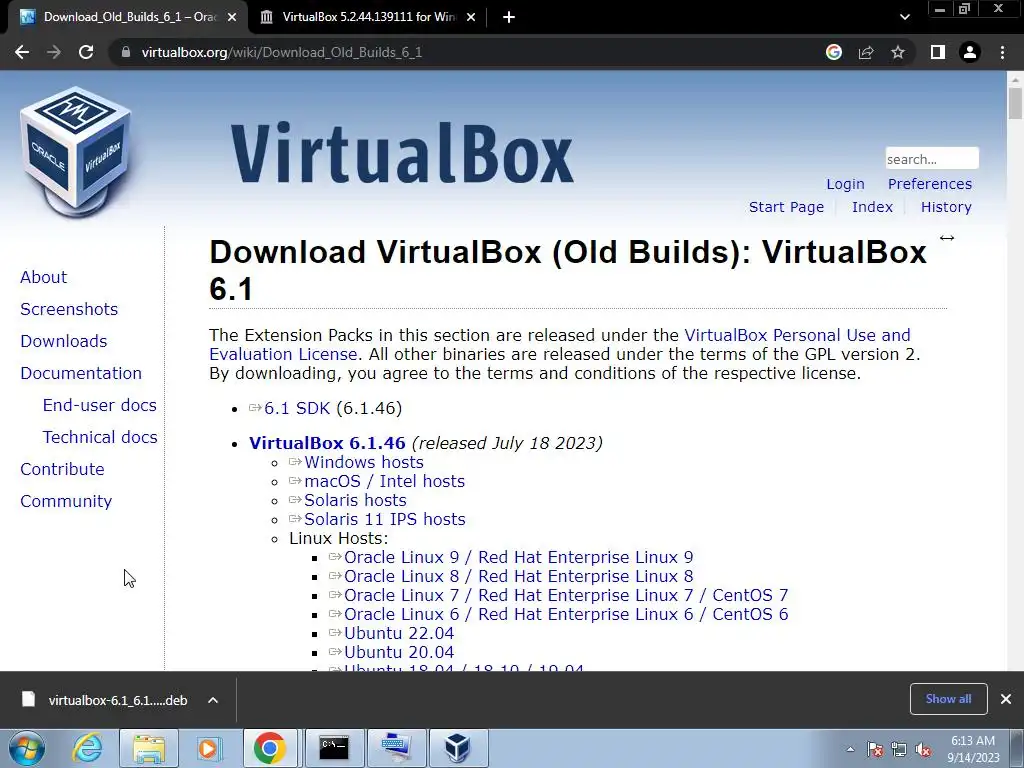
Task: Open Downloads in the sidebar
Action: pyautogui.click(x=63, y=341)
